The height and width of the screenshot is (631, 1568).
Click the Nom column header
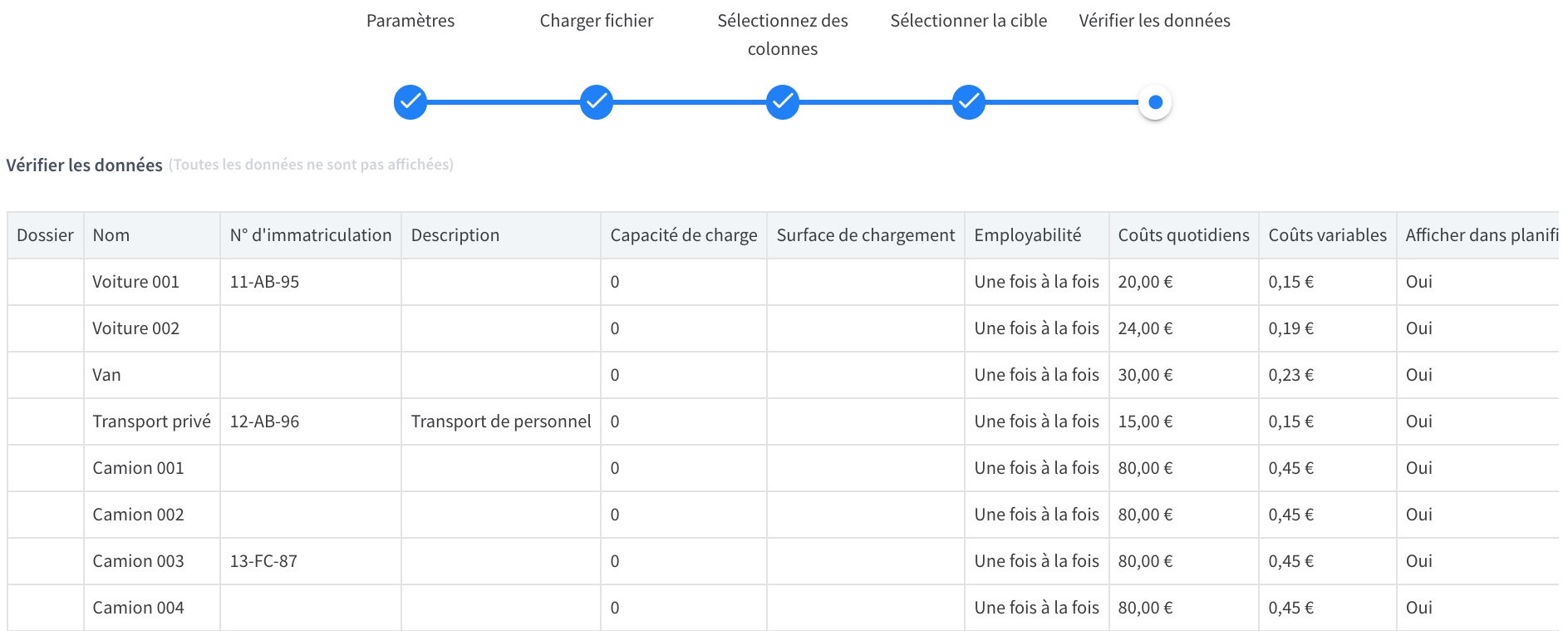[152, 235]
